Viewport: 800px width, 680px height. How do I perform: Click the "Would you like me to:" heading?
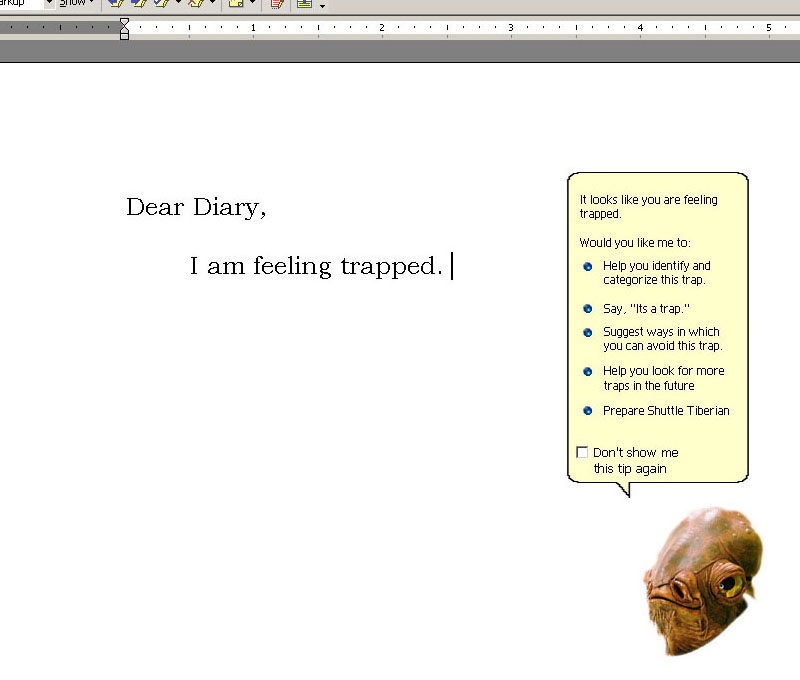(635, 243)
